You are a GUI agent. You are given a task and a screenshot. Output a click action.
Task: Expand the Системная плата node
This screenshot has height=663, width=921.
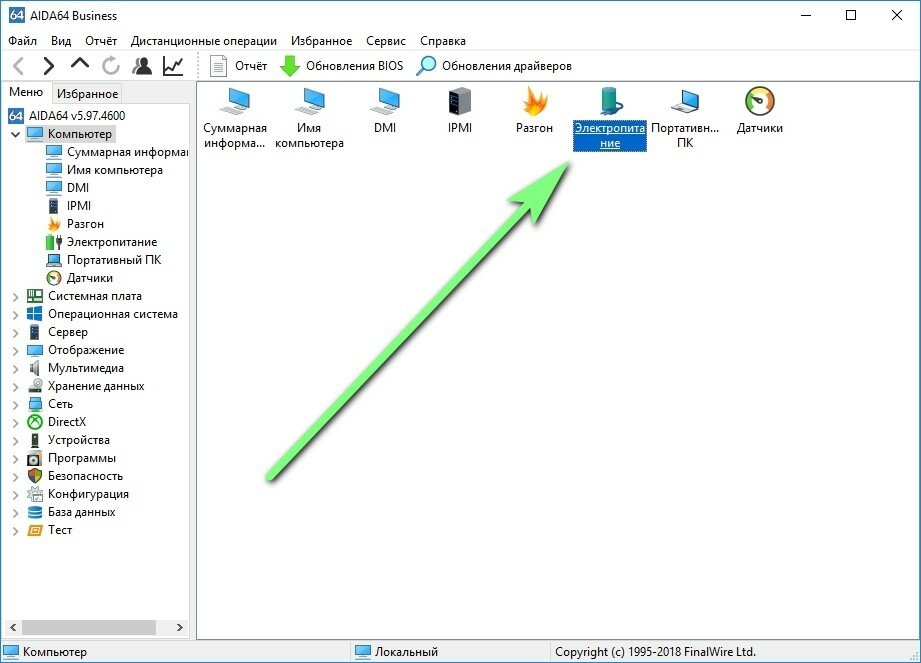click(x=16, y=297)
